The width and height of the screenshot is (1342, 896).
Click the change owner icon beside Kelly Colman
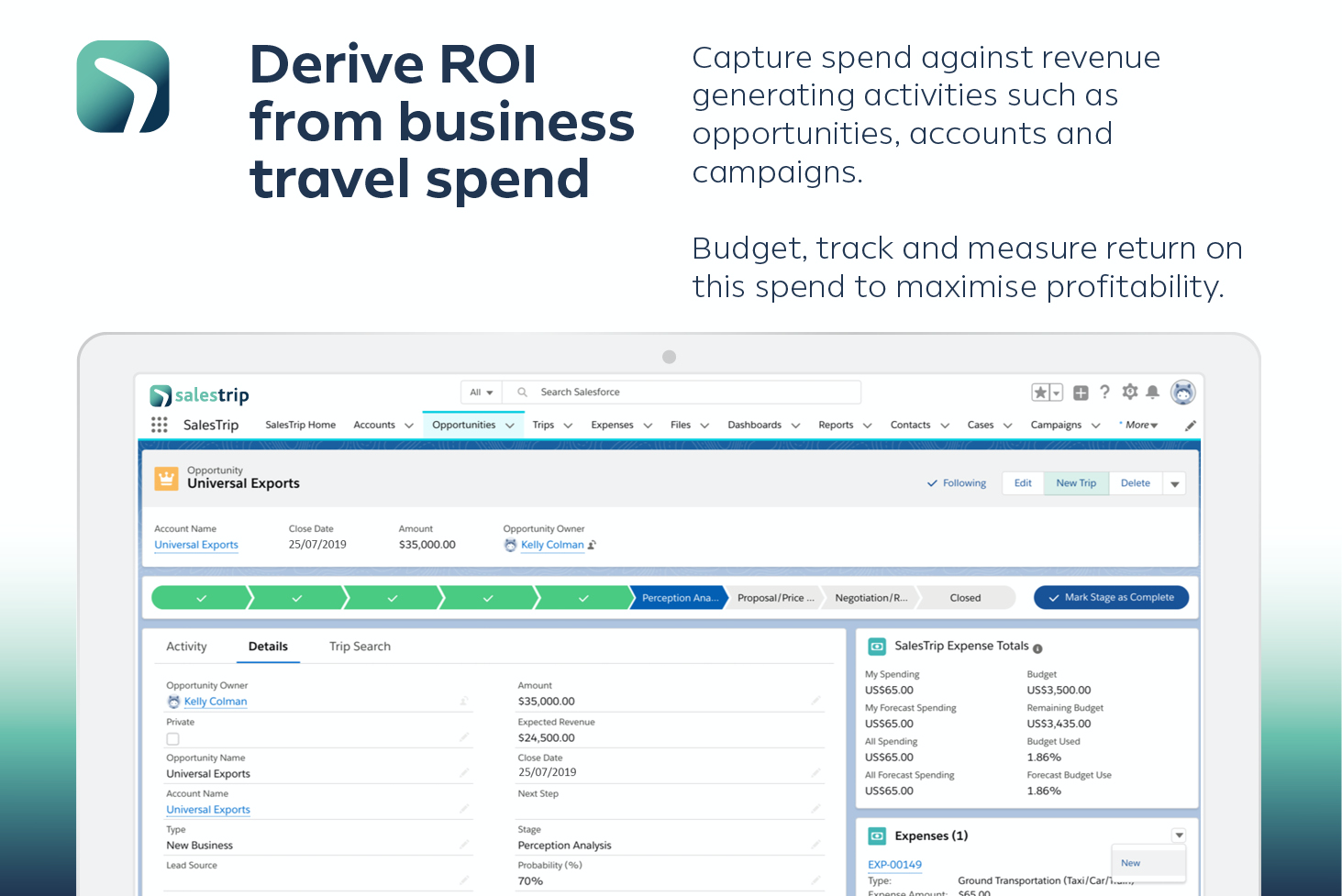(x=593, y=545)
